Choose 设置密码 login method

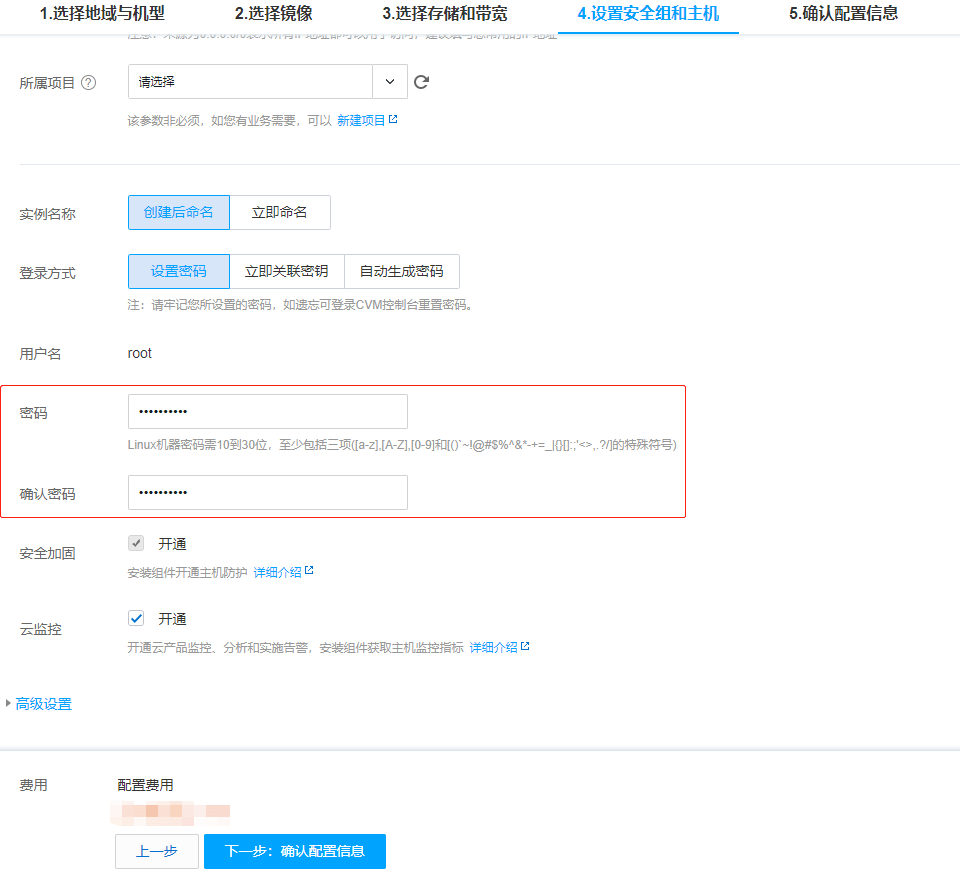pos(179,271)
